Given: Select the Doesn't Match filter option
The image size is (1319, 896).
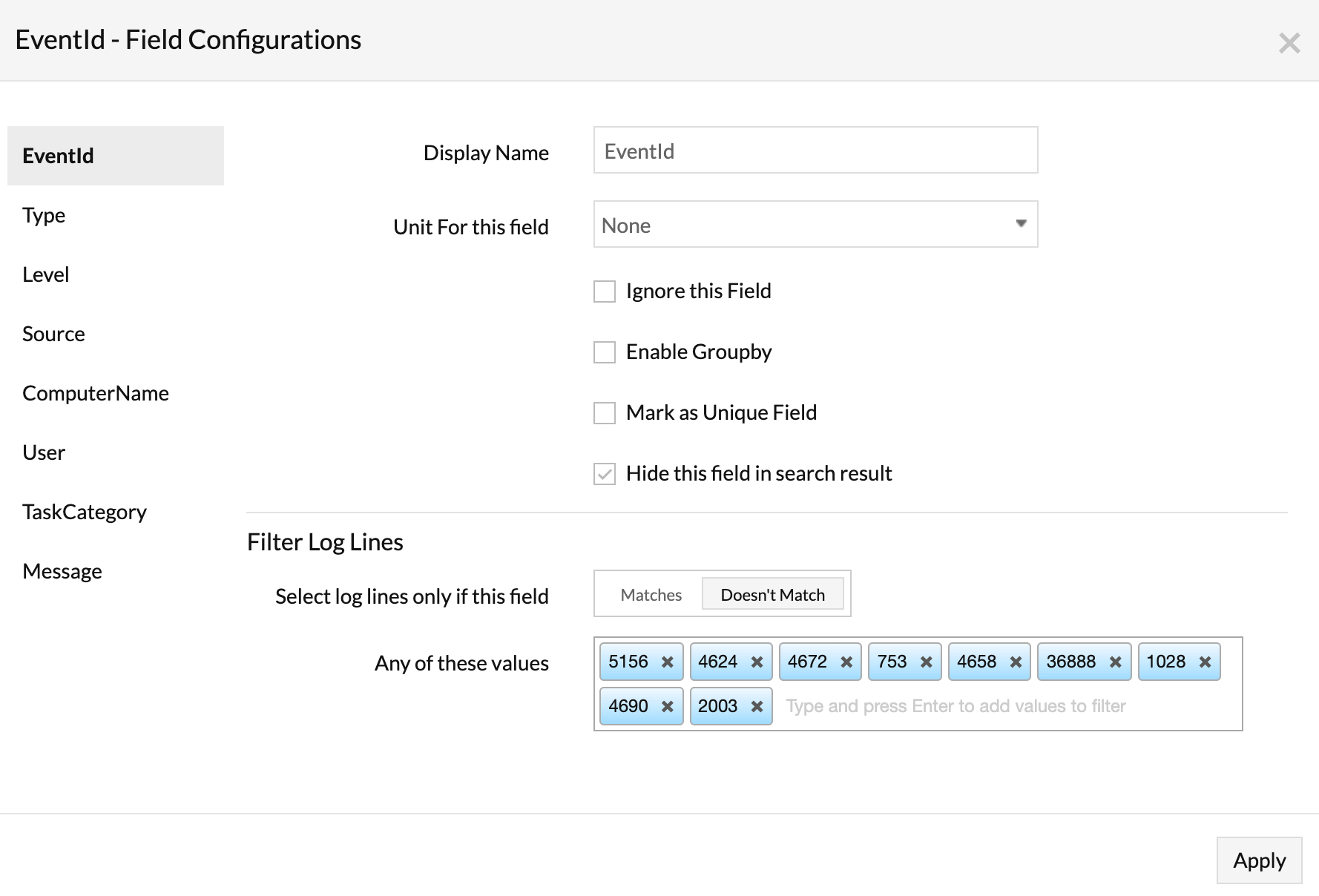Looking at the screenshot, I should (772, 595).
